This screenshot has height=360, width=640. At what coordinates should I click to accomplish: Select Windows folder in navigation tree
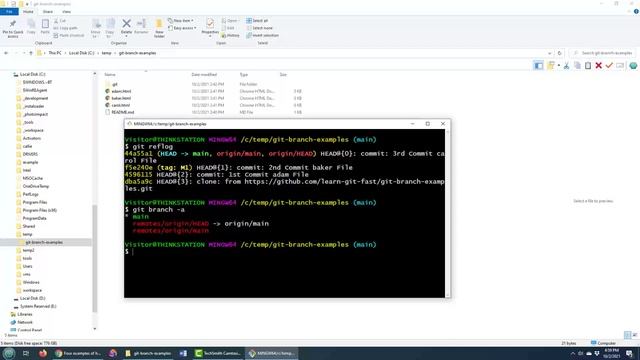pyautogui.click(x=31, y=282)
